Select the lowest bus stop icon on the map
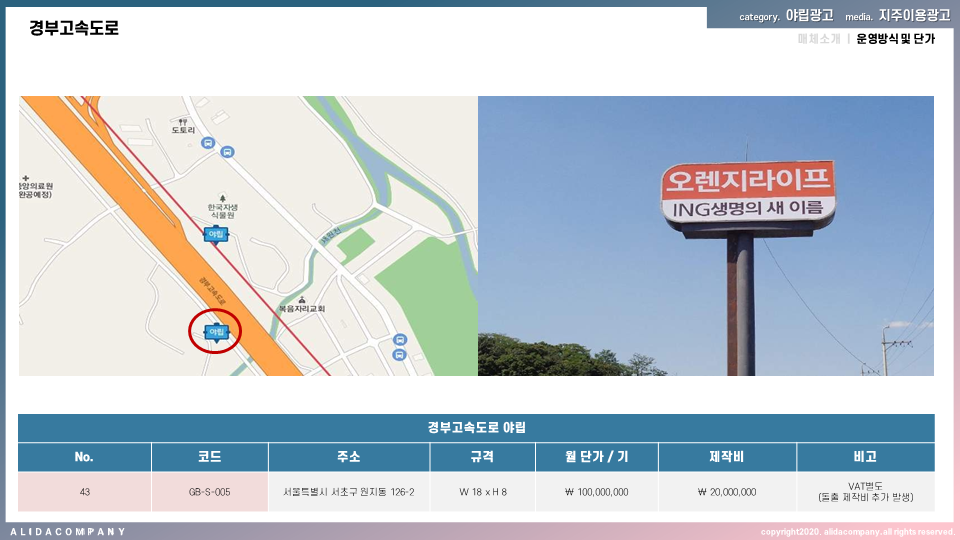 (x=399, y=354)
